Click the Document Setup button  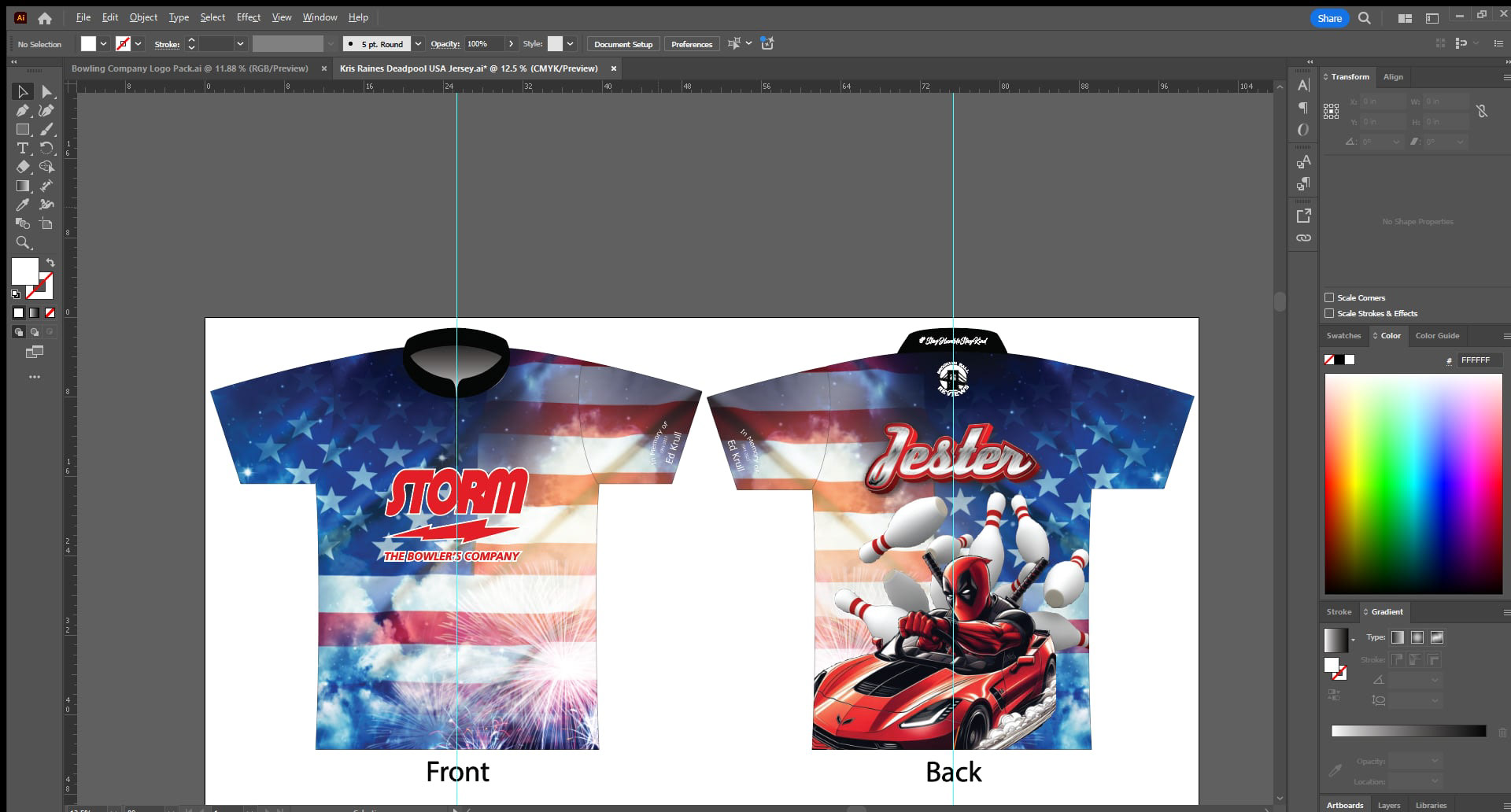click(623, 44)
